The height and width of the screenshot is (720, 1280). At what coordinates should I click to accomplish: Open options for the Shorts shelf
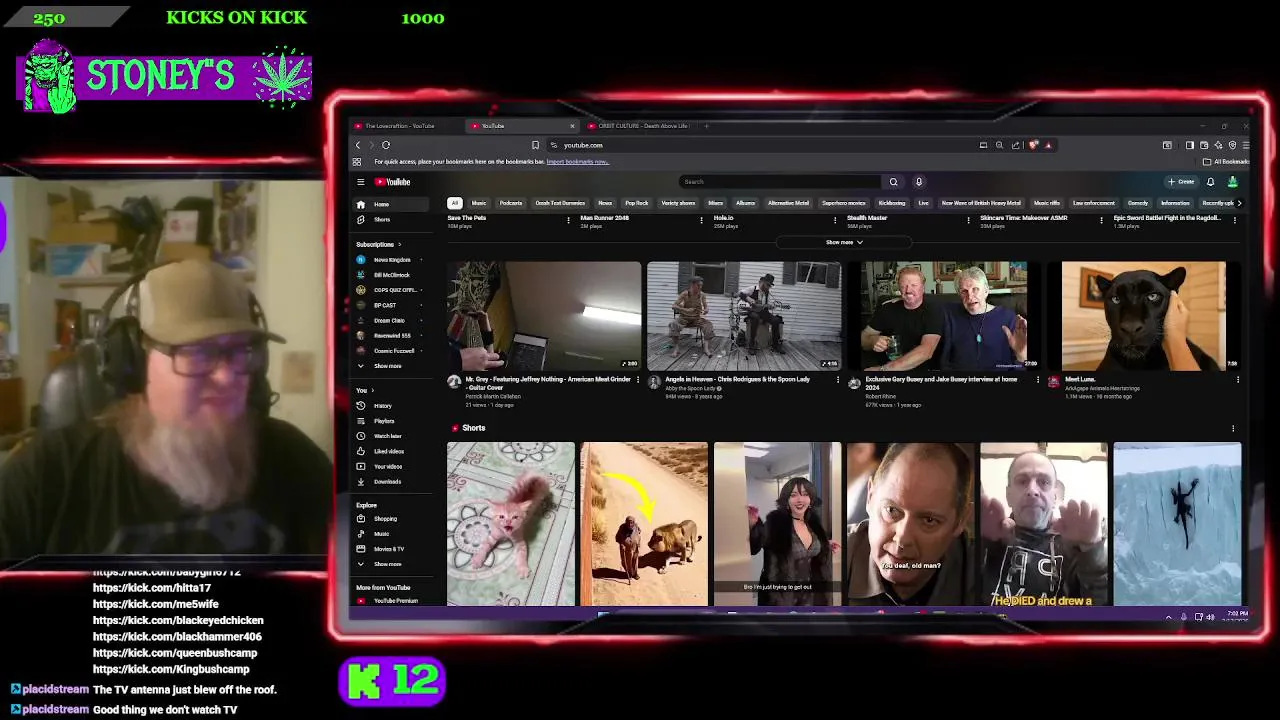[x=1232, y=428]
